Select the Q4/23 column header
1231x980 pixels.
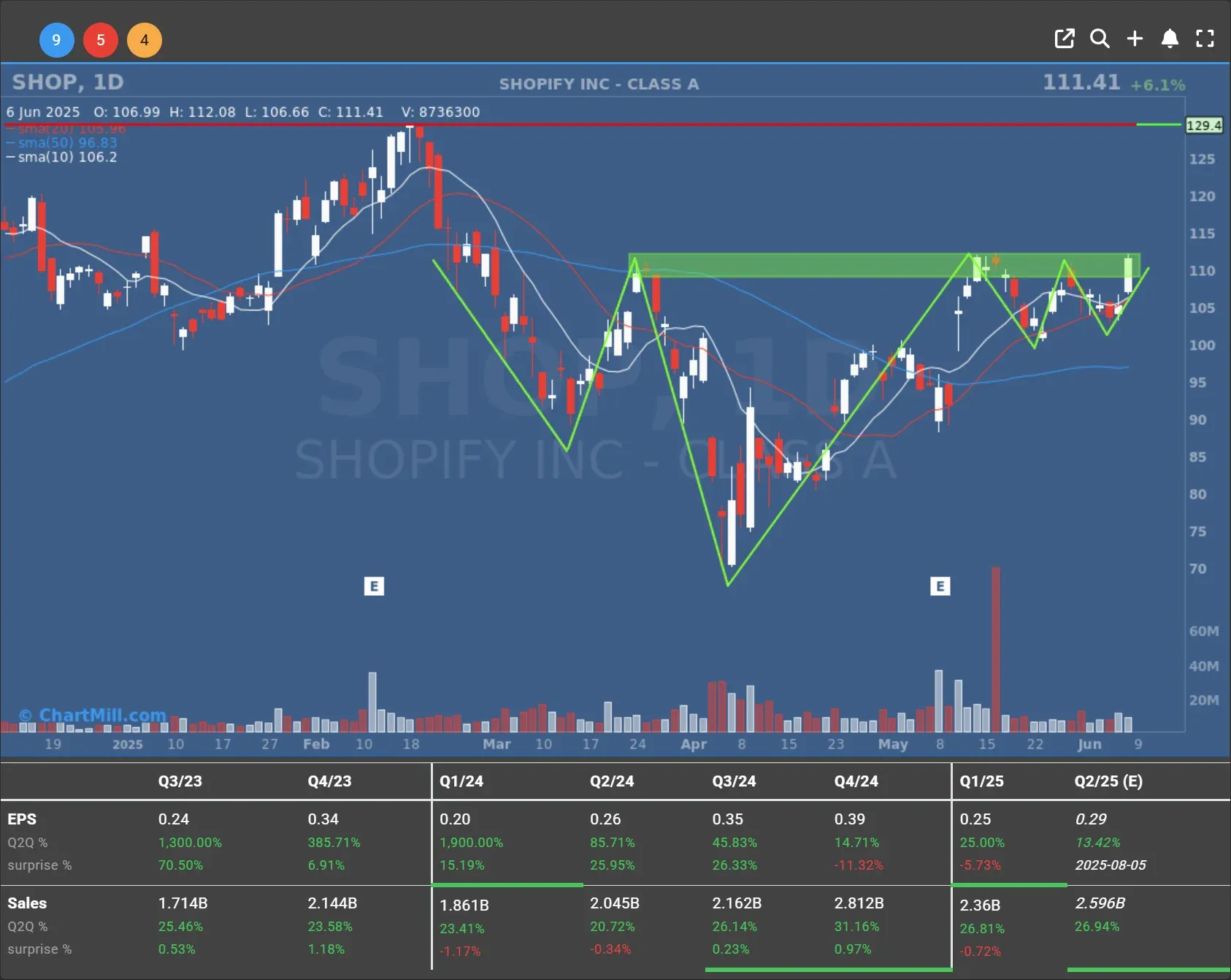click(330, 781)
